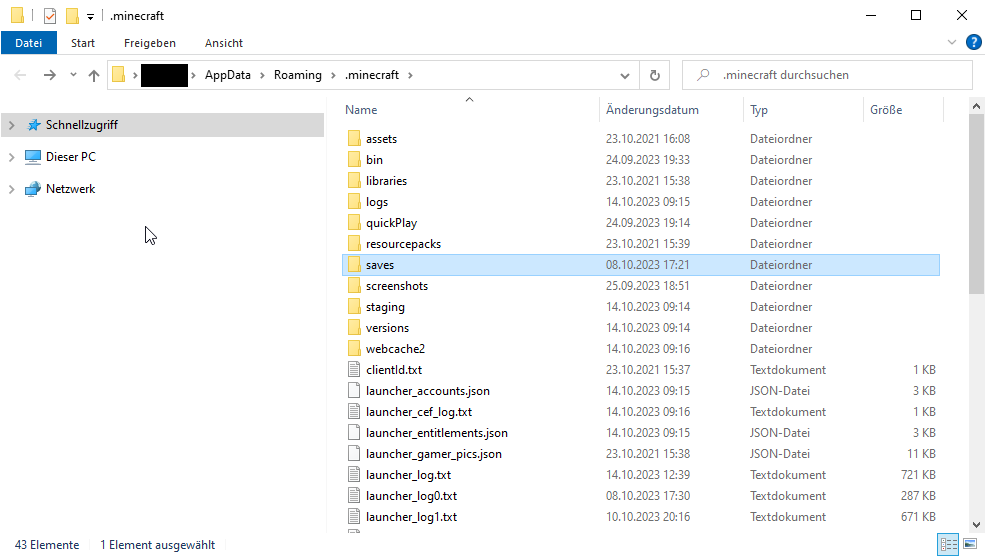Click AppData in the address path

228,75
